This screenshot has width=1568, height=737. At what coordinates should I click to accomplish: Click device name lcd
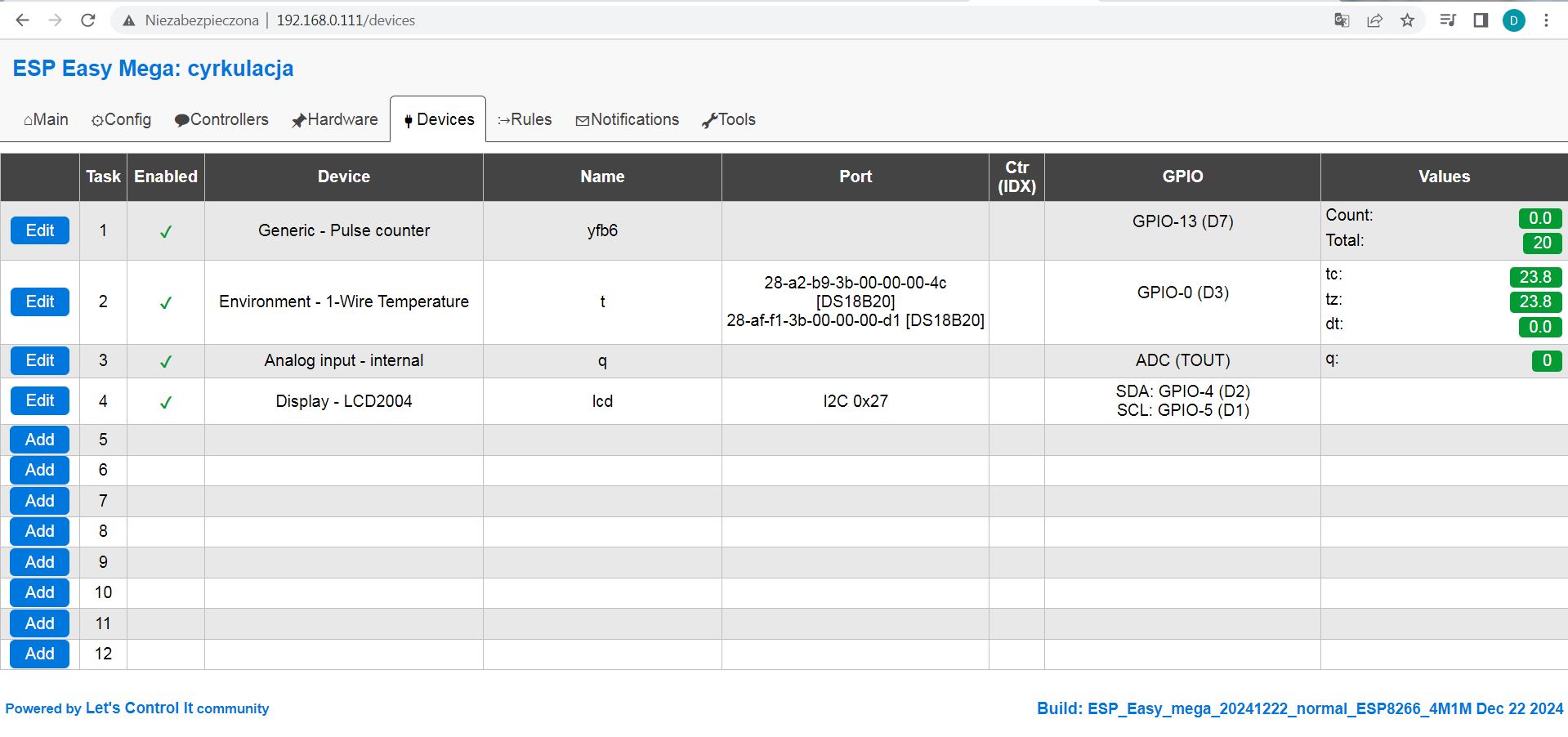coord(602,401)
